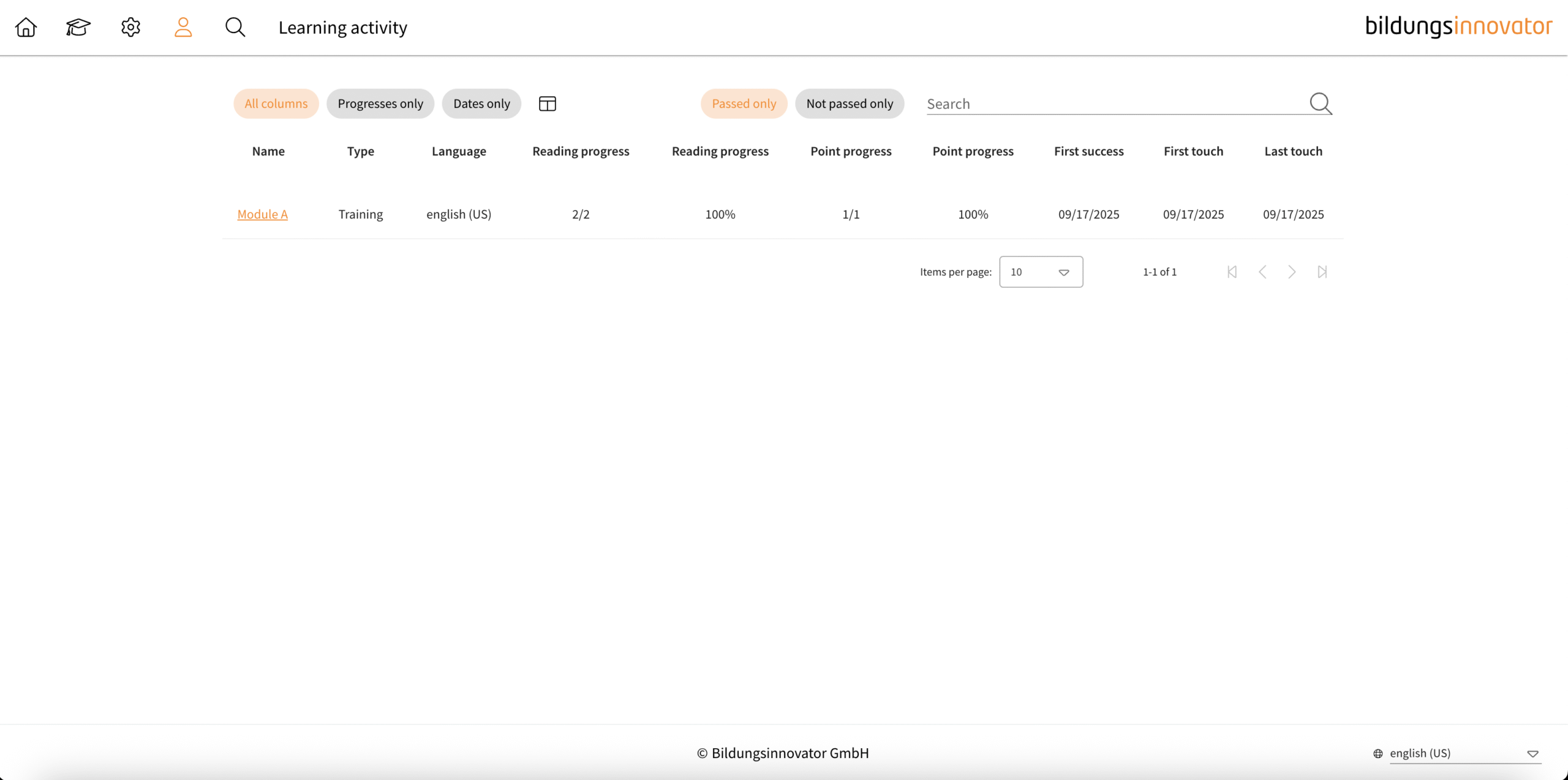Expand the items per page dropdown
This screenshot has height=780, width=1568.
(x=1041, y=272)
